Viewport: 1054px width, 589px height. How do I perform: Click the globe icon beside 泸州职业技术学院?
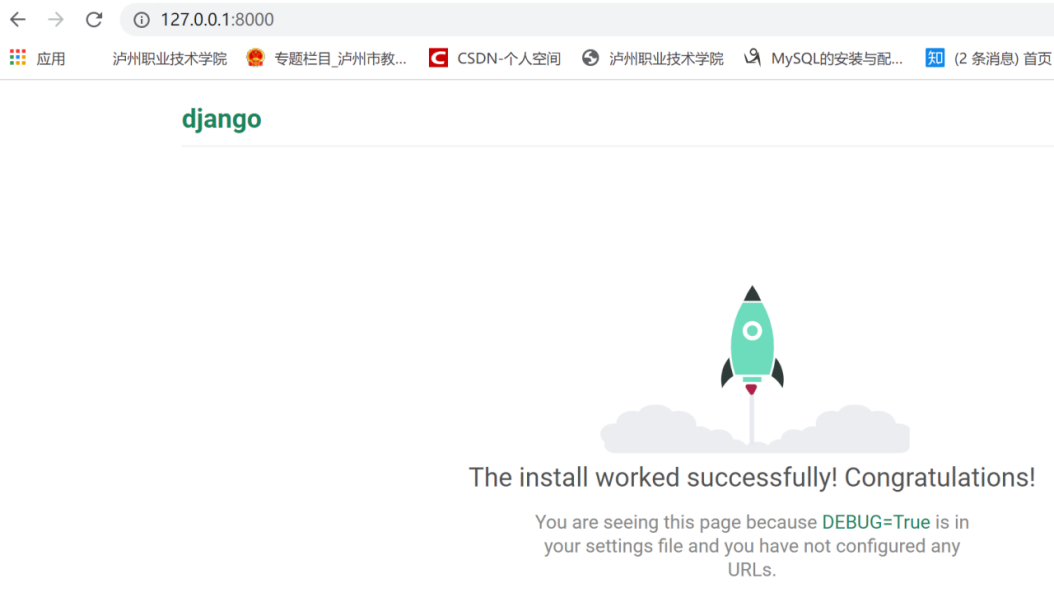pos(590,57)
